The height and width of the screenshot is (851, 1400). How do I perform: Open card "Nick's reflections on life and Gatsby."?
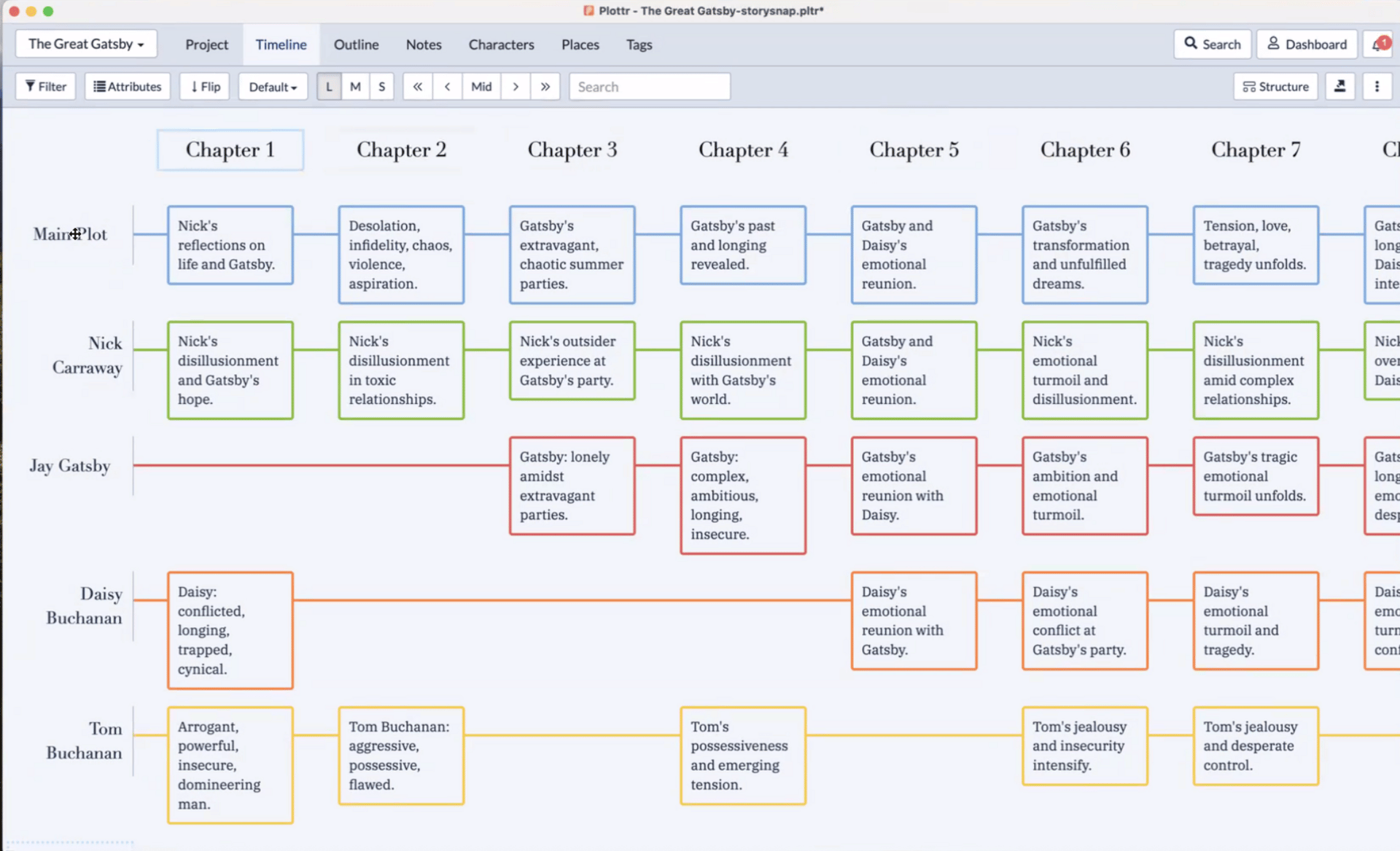(x=230, y=245)
